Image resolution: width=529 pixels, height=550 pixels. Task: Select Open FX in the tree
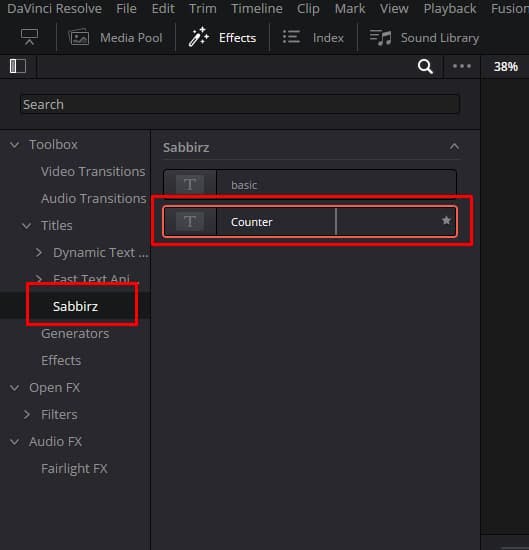point(54,388)
